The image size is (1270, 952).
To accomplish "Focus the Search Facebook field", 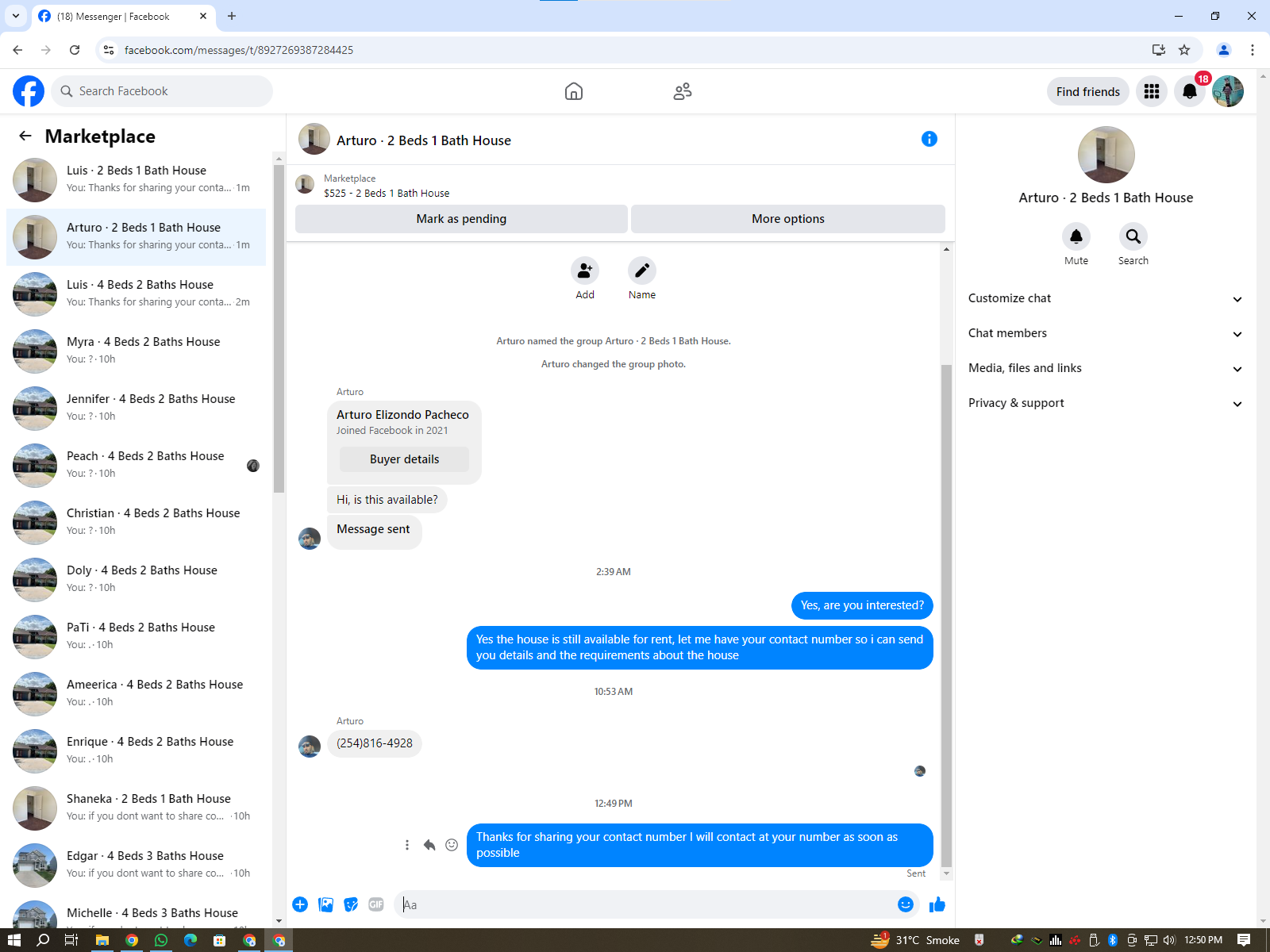I will tap(162, 91).
